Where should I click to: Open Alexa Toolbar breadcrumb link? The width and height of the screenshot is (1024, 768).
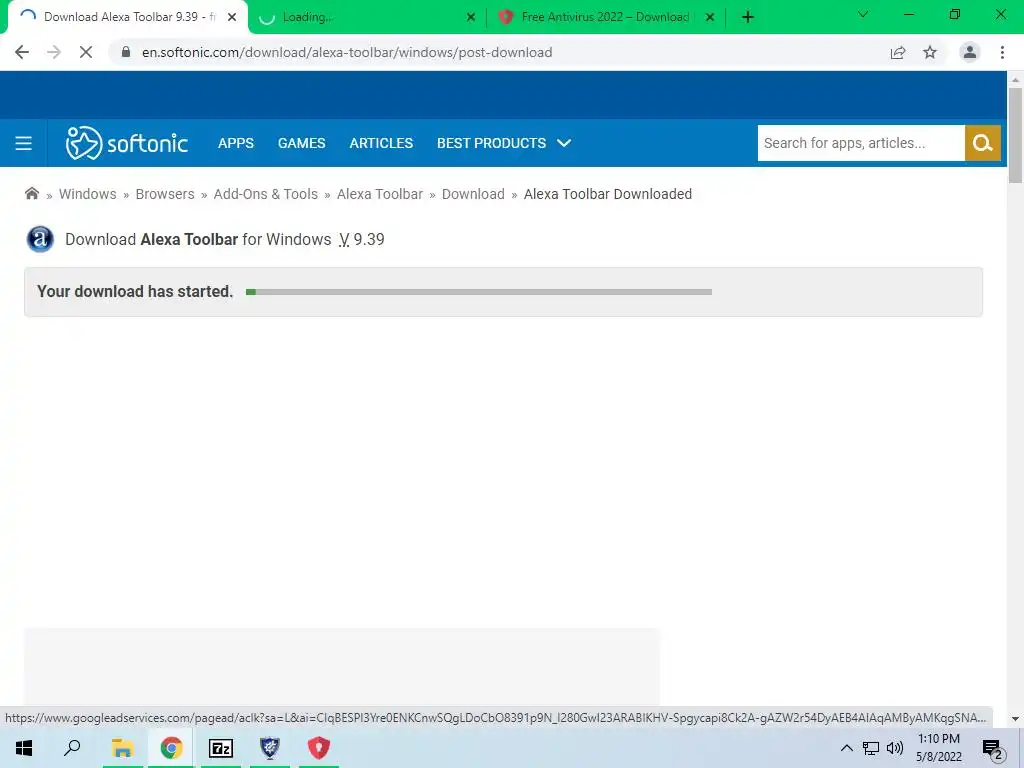(x=380, y=194)
